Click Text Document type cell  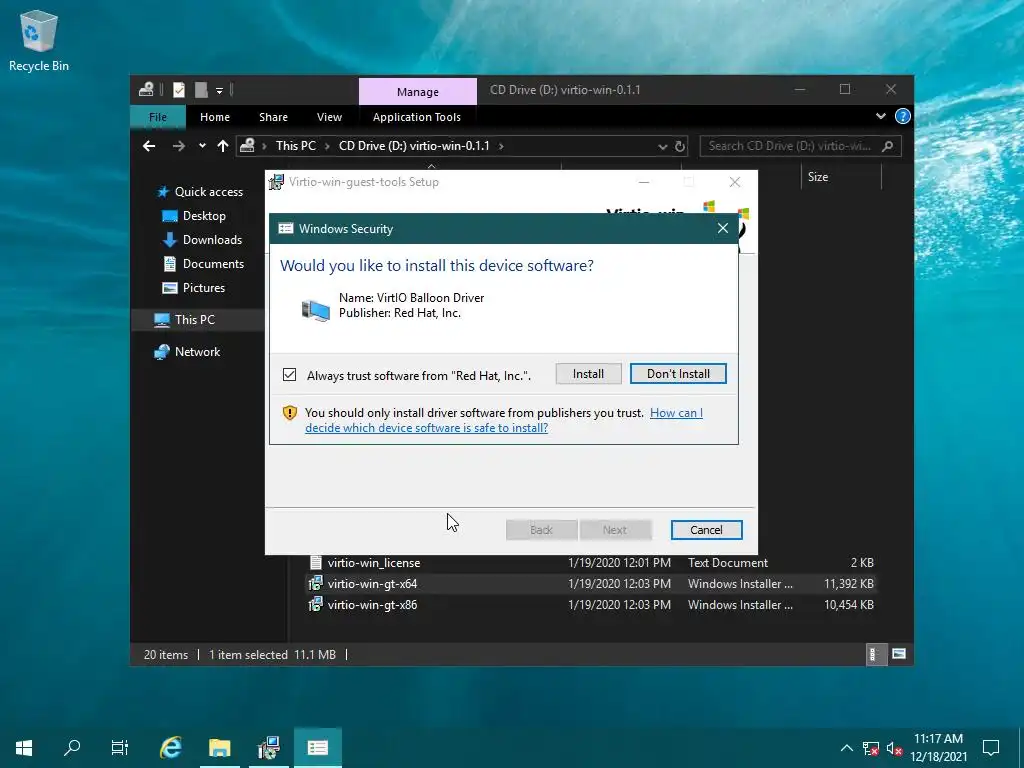[x=728, y=562]
